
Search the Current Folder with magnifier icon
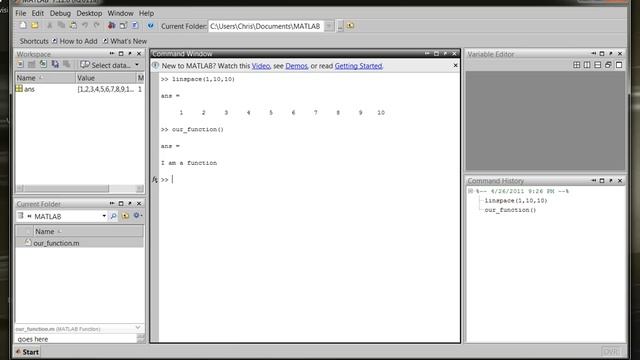(x=113, y=216)
